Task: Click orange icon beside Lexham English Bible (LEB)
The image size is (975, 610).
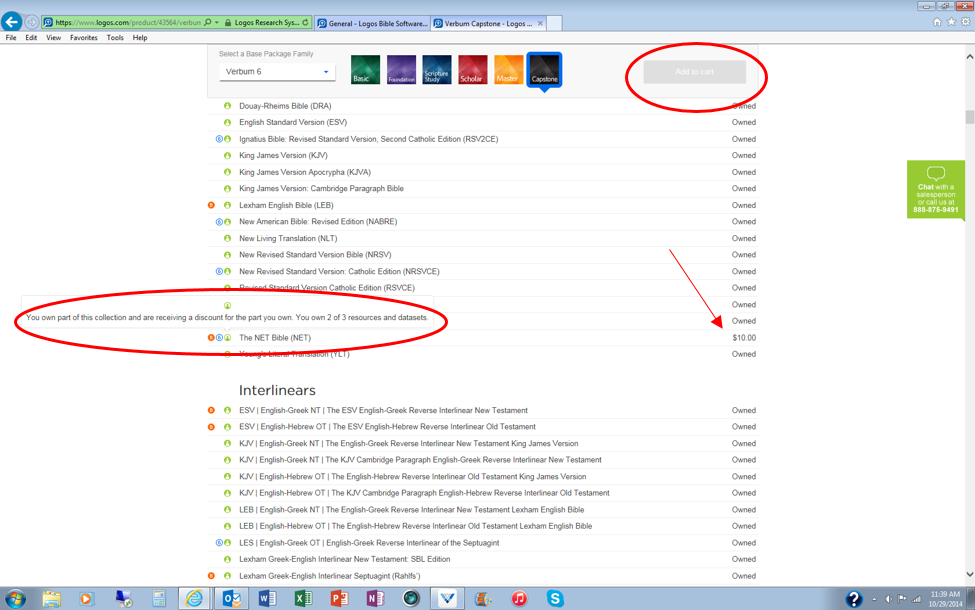Action: [211, 205]
